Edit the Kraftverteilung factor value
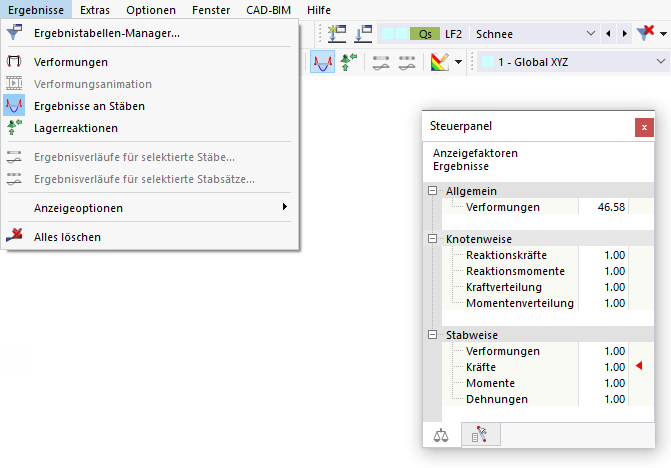The image size is (671, 468). (x=603, y=287)
